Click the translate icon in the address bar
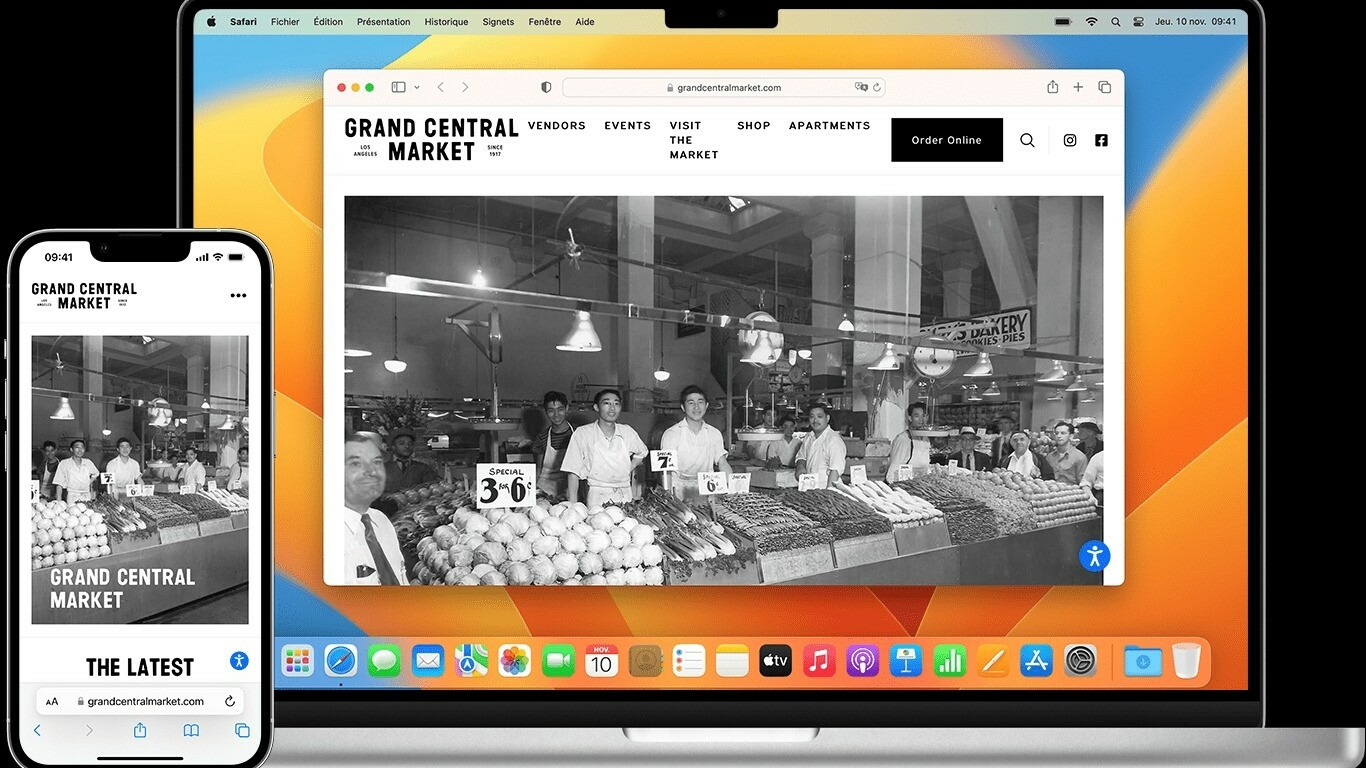 pos(861,87)
